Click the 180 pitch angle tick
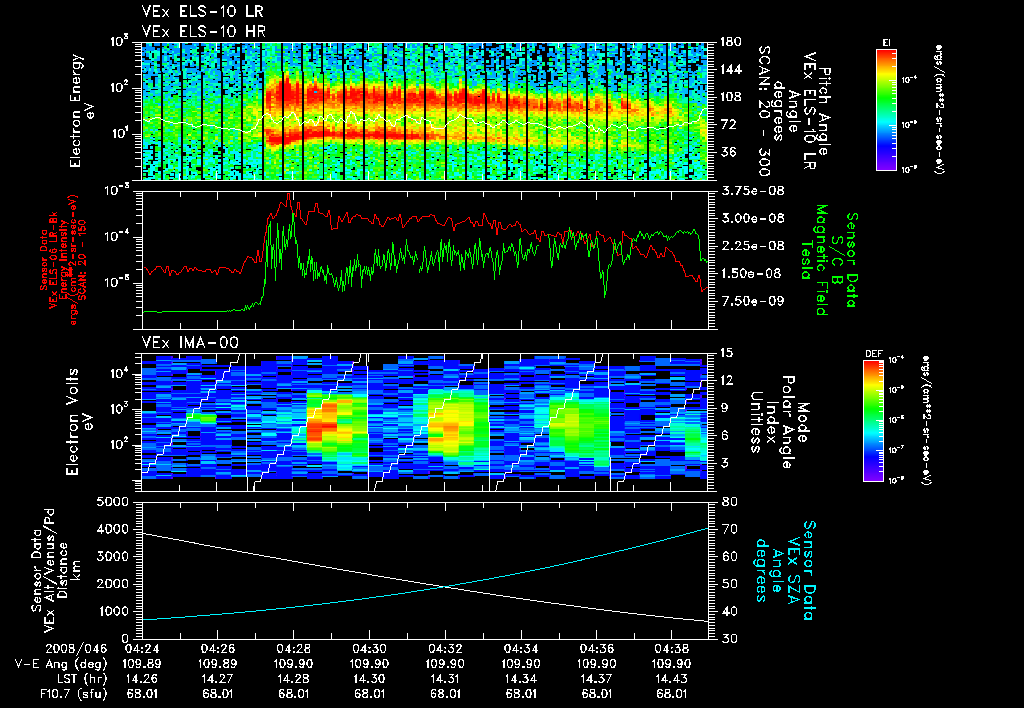Image resolution: width=1024 pixels, height=708 pixels. point(731,42)
